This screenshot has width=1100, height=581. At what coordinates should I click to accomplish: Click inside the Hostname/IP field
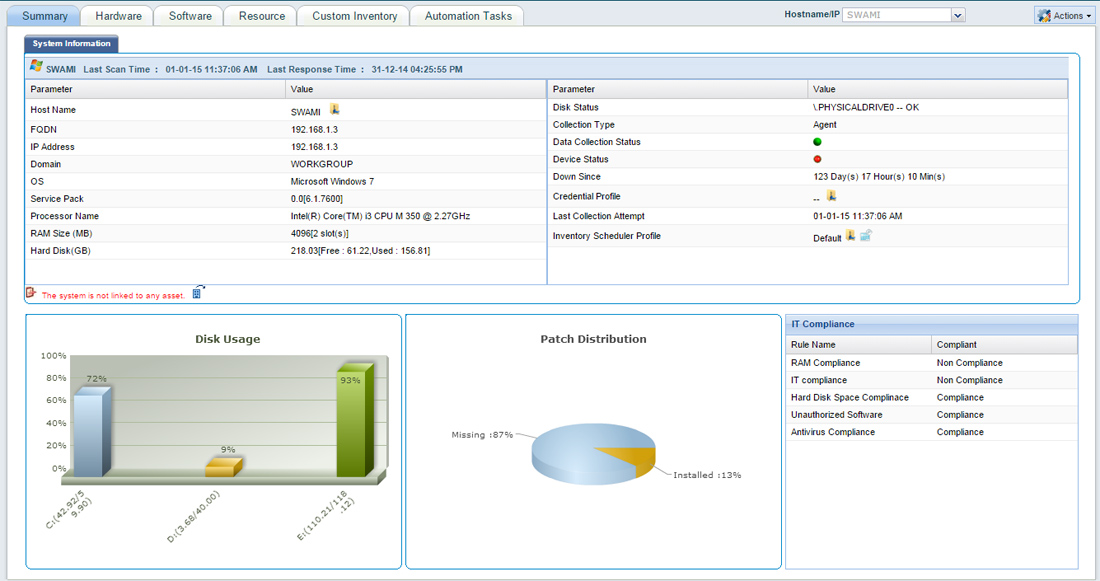coord(897,15)
